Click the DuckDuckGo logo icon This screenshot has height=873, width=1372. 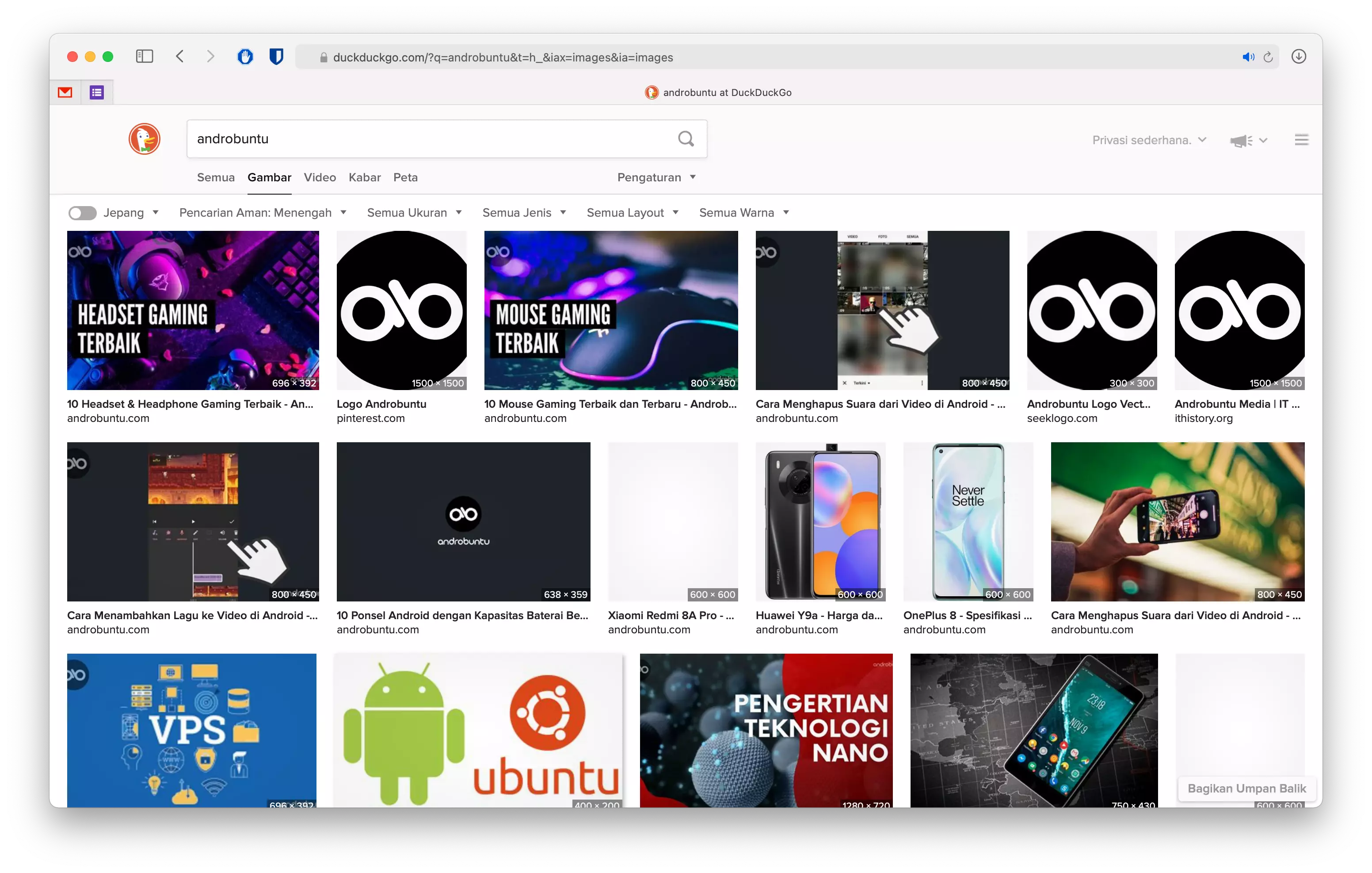pos(144,138)
